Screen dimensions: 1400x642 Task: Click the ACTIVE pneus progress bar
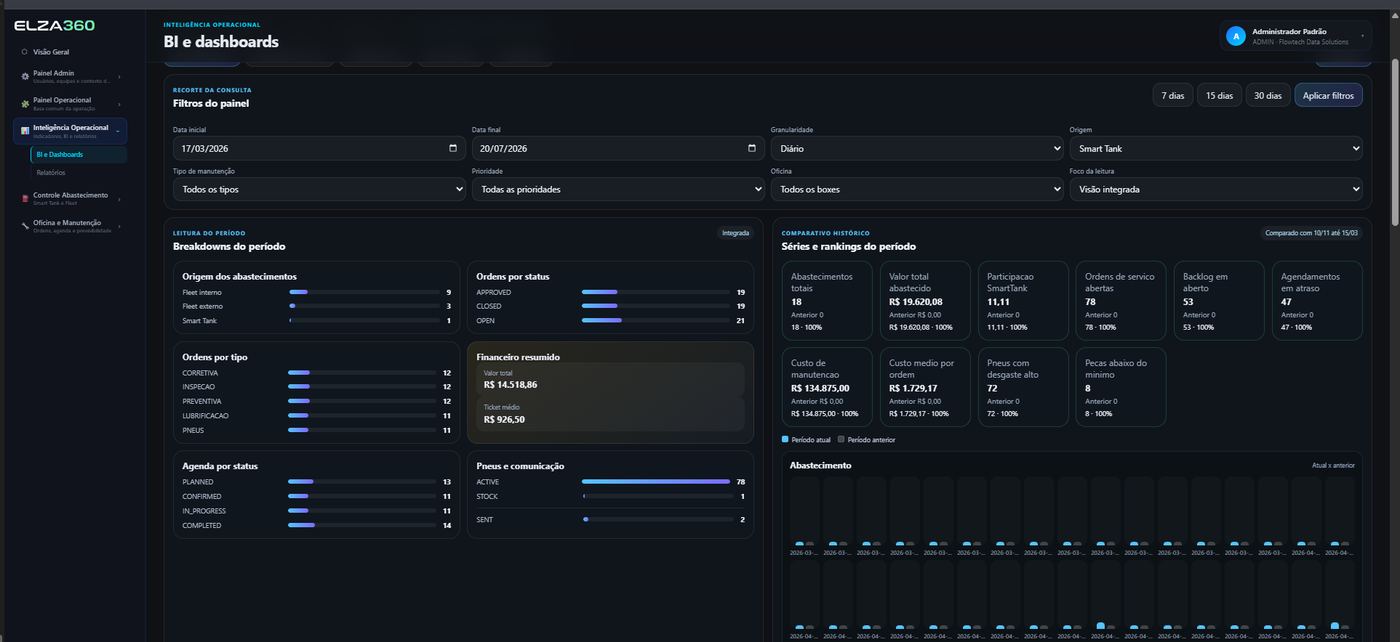656,482
